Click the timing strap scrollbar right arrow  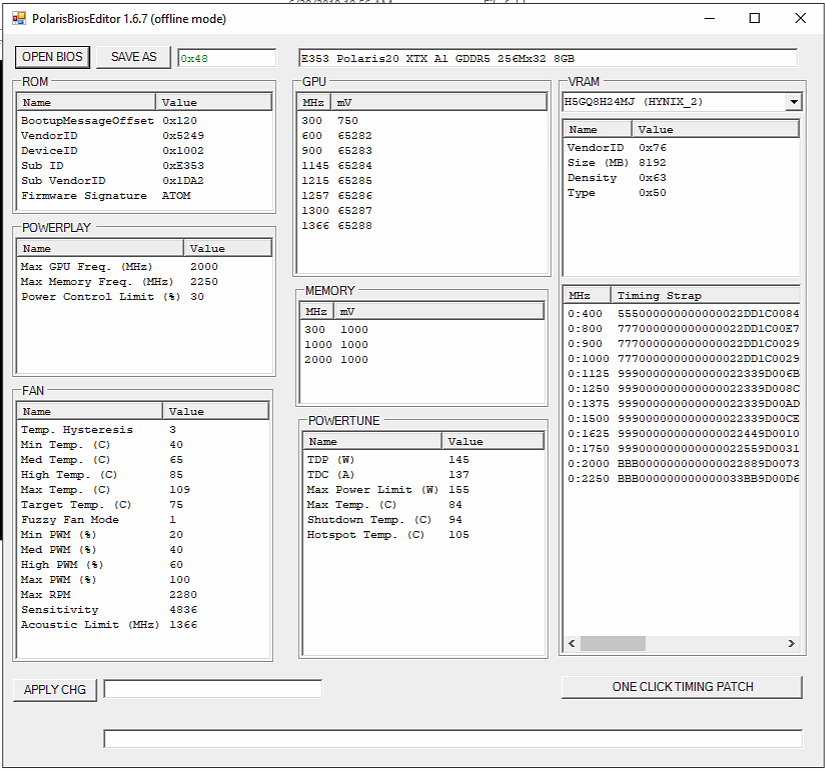coord(791,643)
